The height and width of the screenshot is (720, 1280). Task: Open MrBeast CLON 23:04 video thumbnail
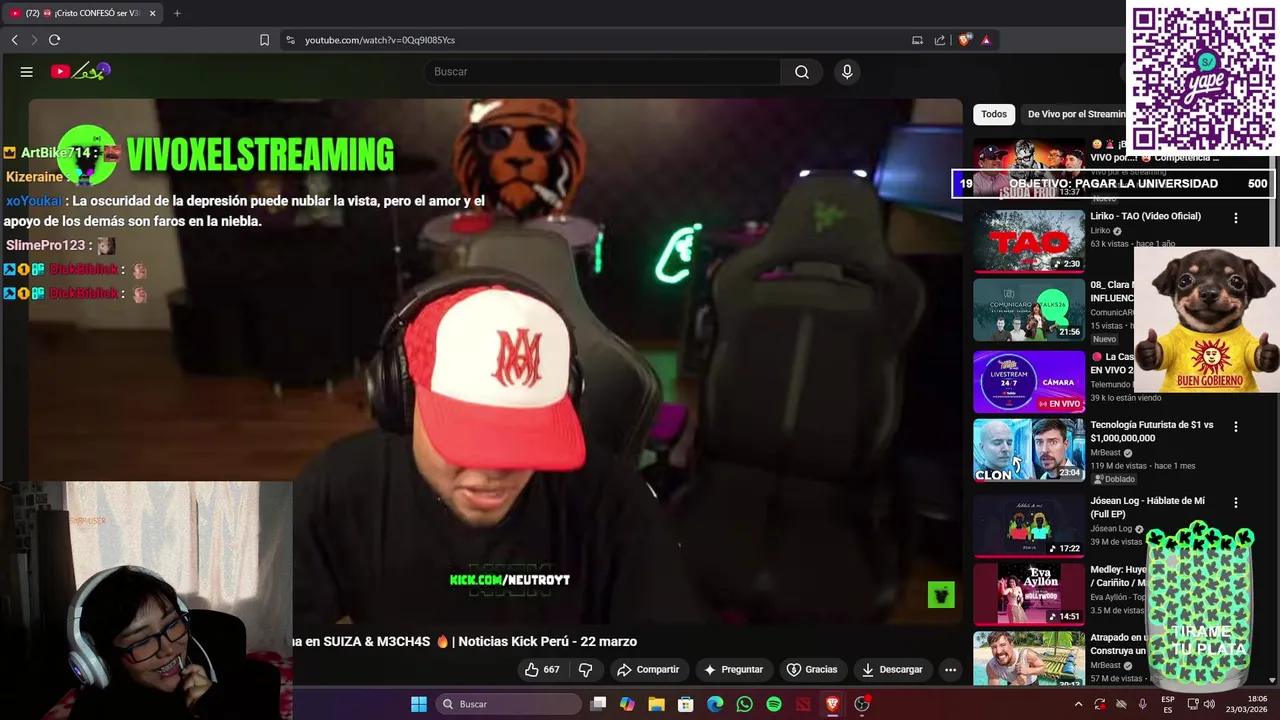pos(1029,450)
